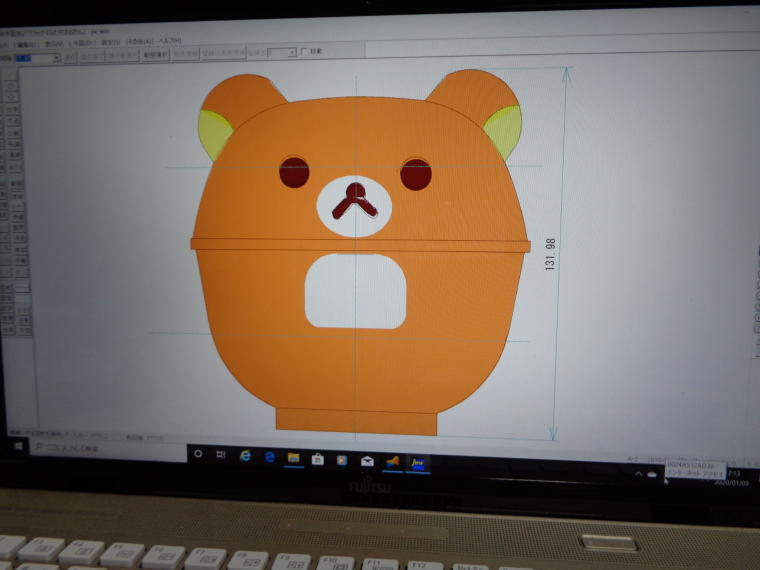The height and width of the screenshot is (570, 760).
Task: Select the 伸縮 extend/trim tool
Action: click(x=18, y=217)
